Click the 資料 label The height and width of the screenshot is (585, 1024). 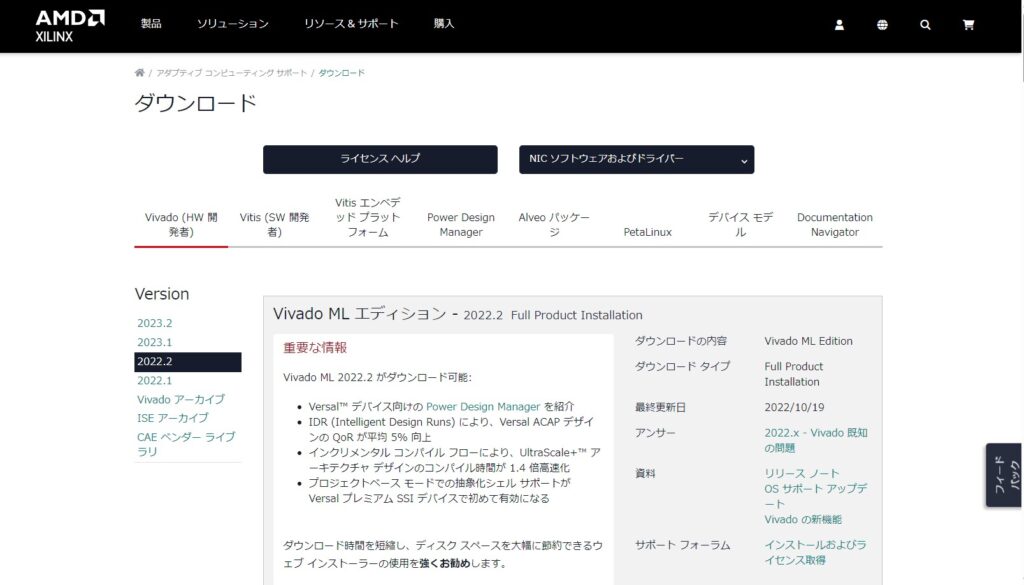[x=645, y=473]
